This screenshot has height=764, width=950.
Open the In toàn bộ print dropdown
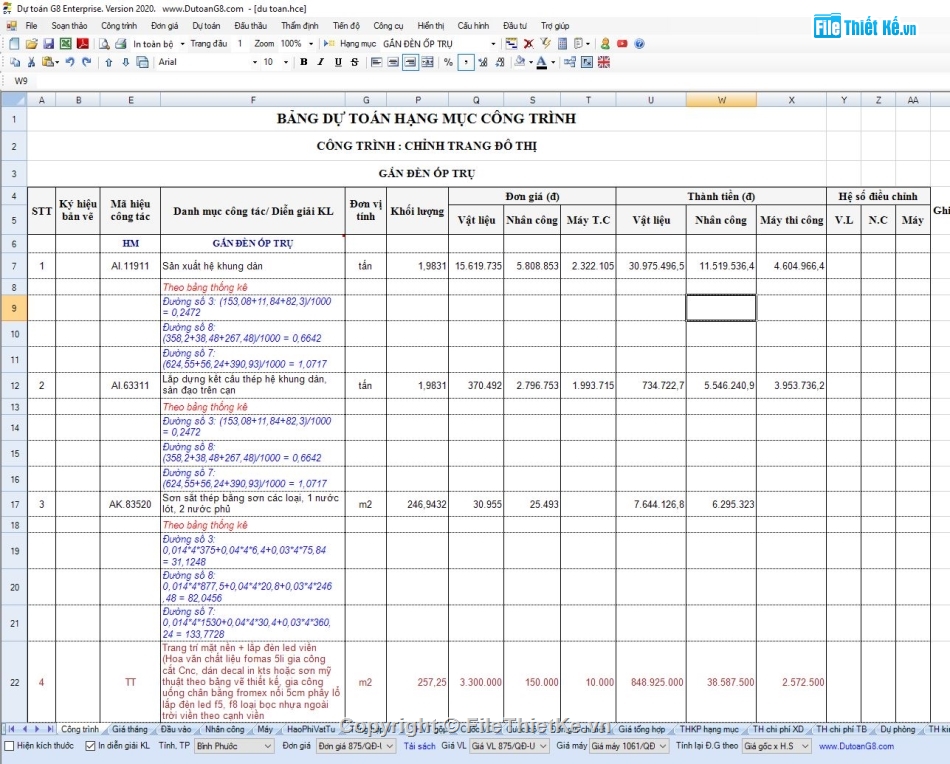[x=182, y=44]
